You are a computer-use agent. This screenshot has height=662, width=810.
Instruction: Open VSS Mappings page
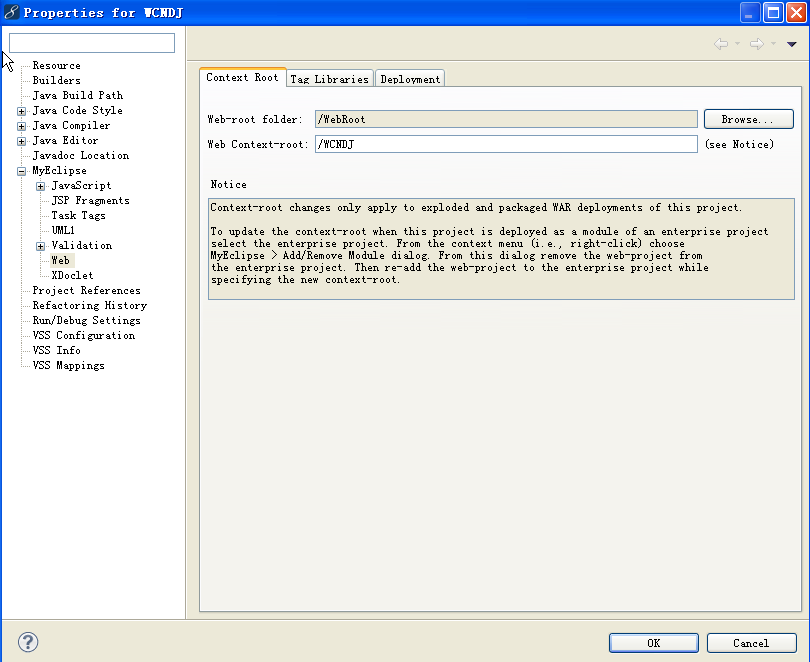pyautogui.click(x=69, y=365)
